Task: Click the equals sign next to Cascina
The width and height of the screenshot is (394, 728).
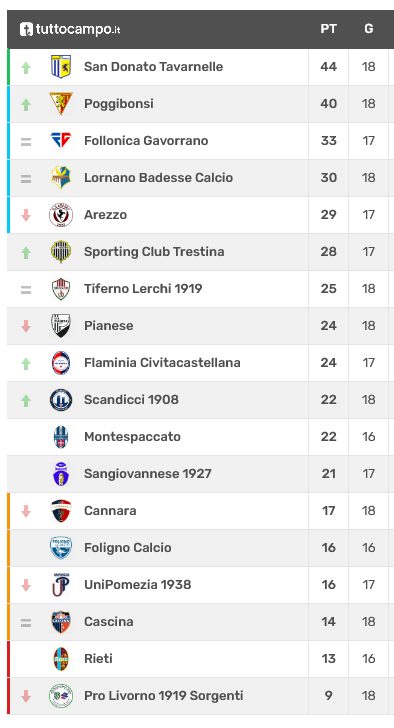Action: click(x=26, y=623)
